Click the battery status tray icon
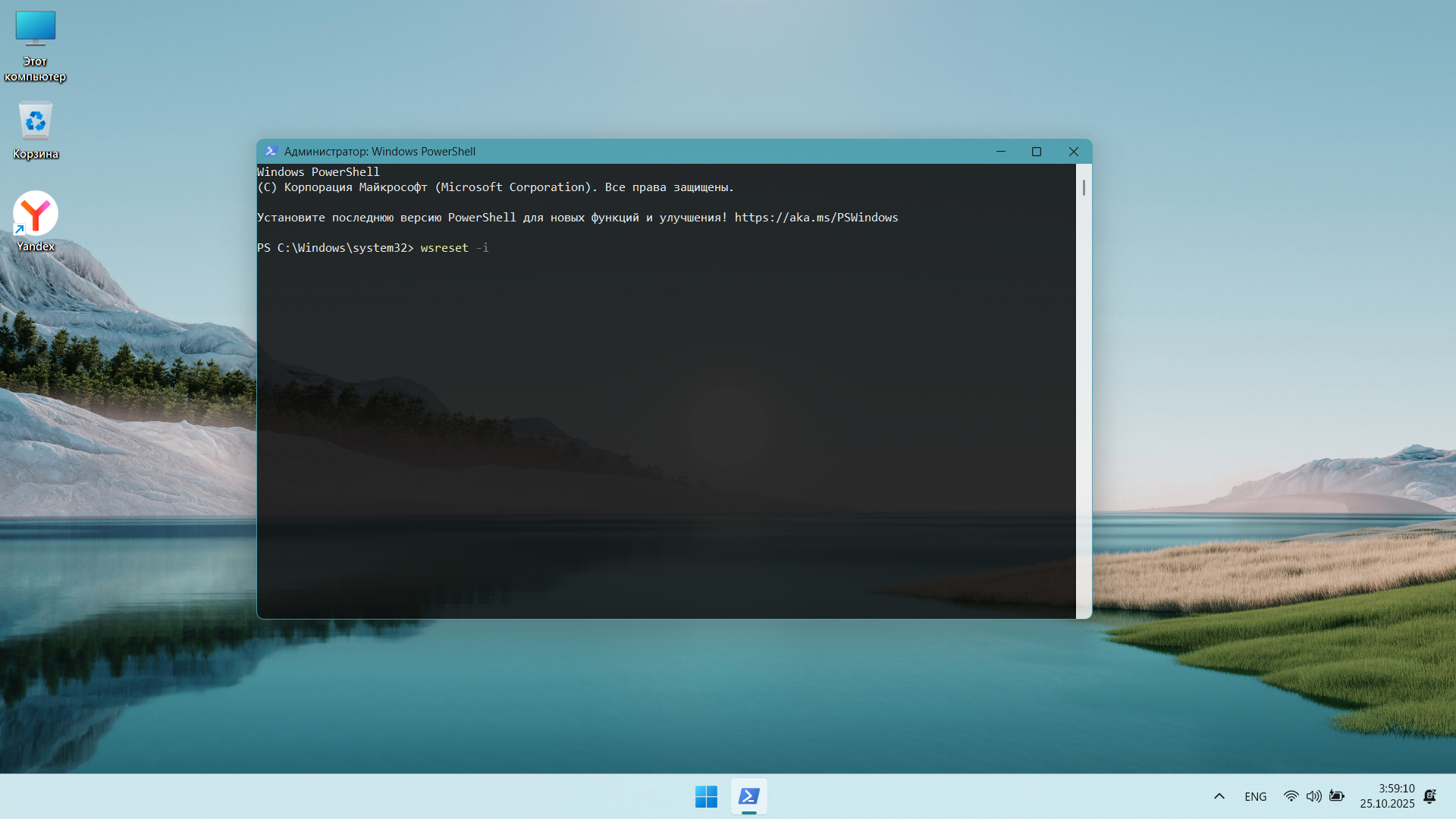 [x=1337, y=796]
